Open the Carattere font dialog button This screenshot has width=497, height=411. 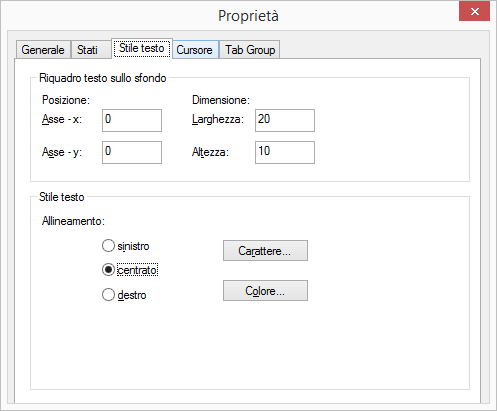click(265, 251)
